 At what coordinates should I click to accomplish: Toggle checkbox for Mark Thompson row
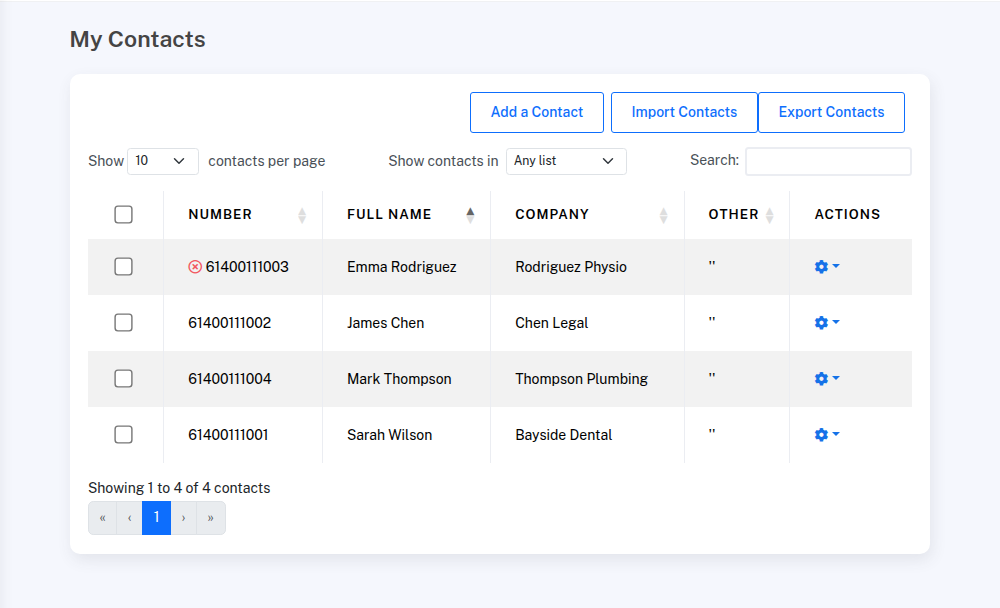tap(124, 379)
